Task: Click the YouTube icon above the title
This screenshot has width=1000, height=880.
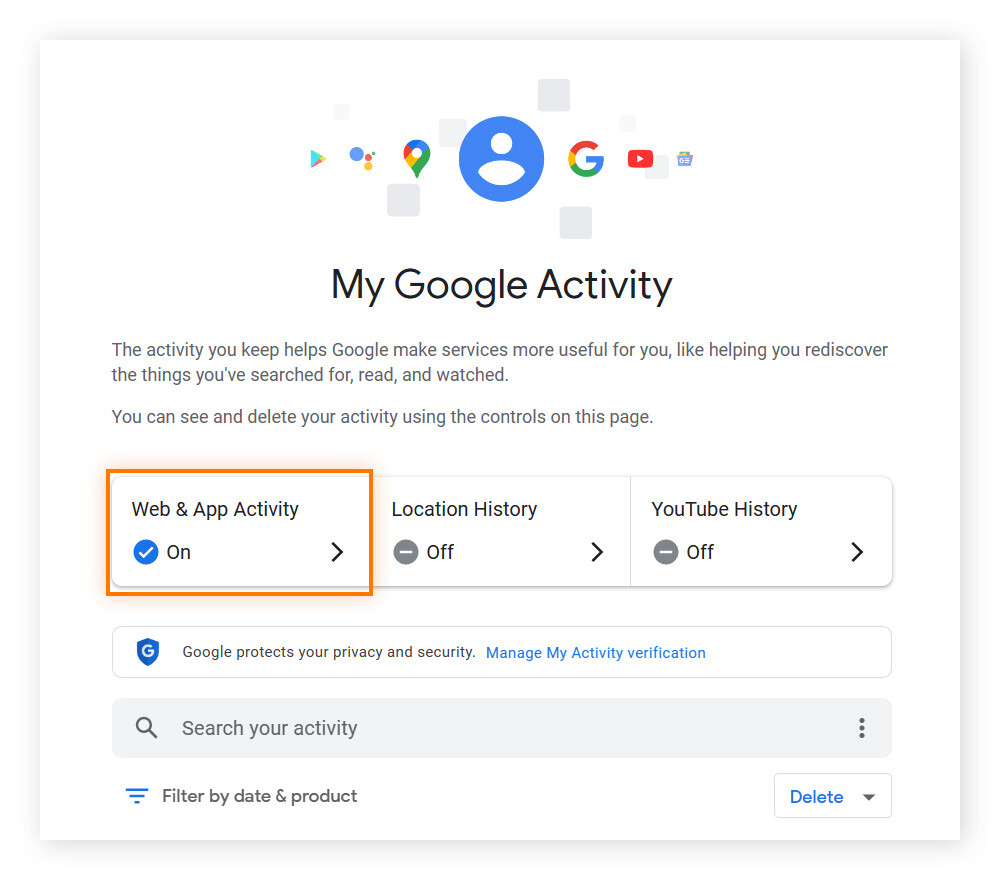Action: (x=640, y=157)
